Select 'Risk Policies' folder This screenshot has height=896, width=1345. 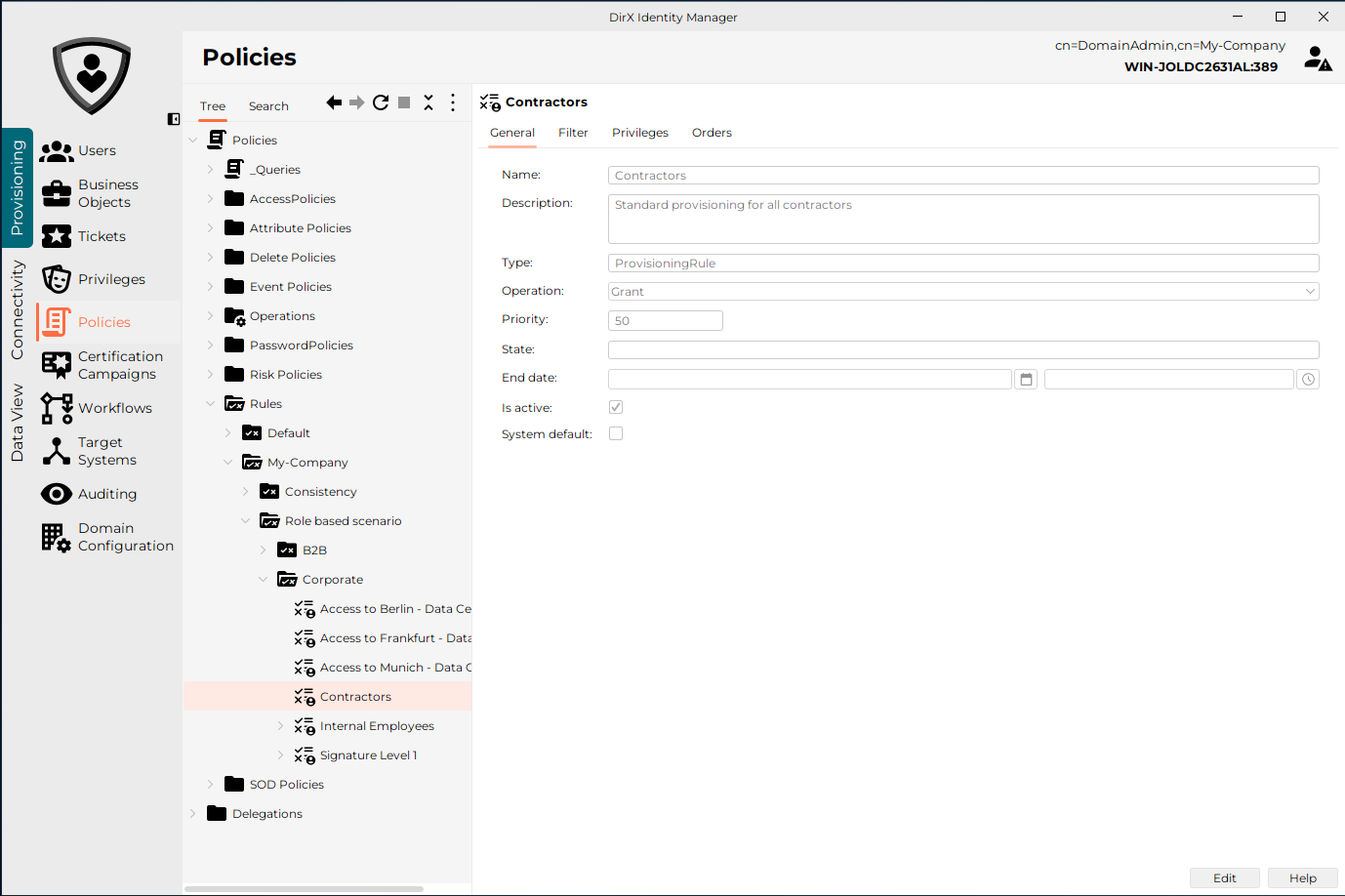286,375
